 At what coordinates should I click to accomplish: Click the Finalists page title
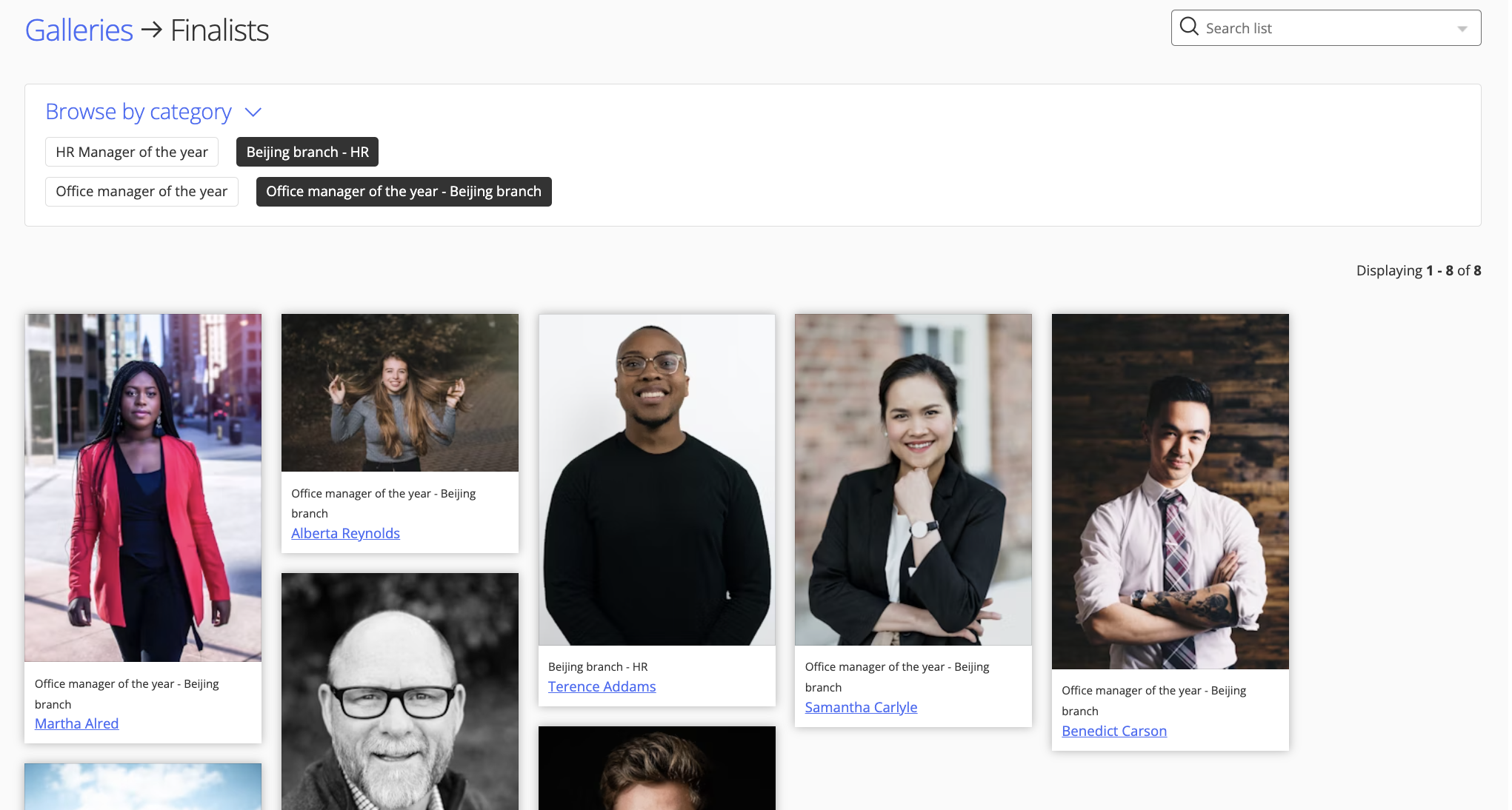pyautogui.click(x=219, y=30)
